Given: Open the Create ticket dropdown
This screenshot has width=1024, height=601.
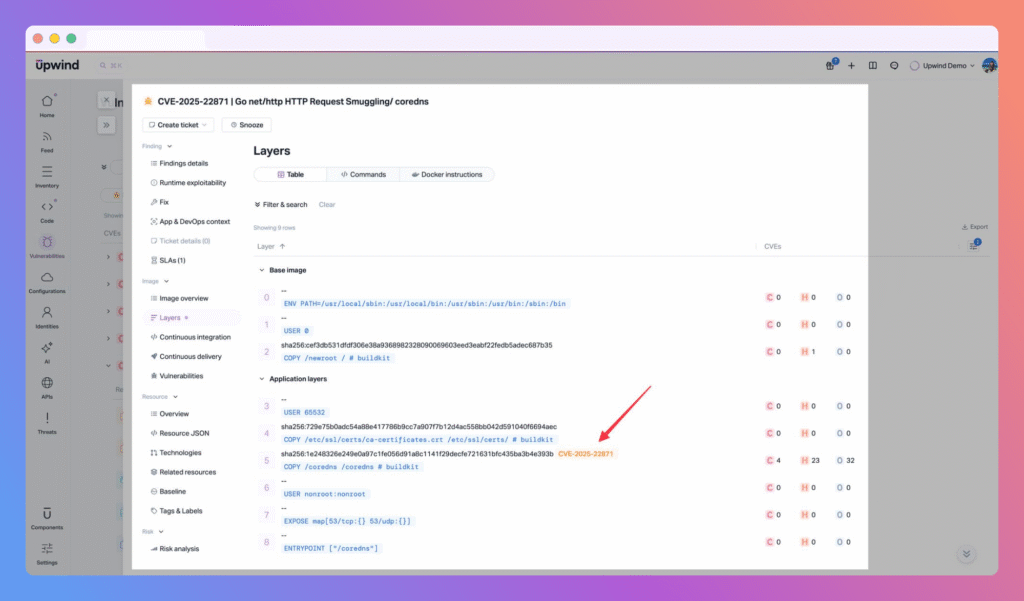Looking at the screenshot, I should (178, 125).
